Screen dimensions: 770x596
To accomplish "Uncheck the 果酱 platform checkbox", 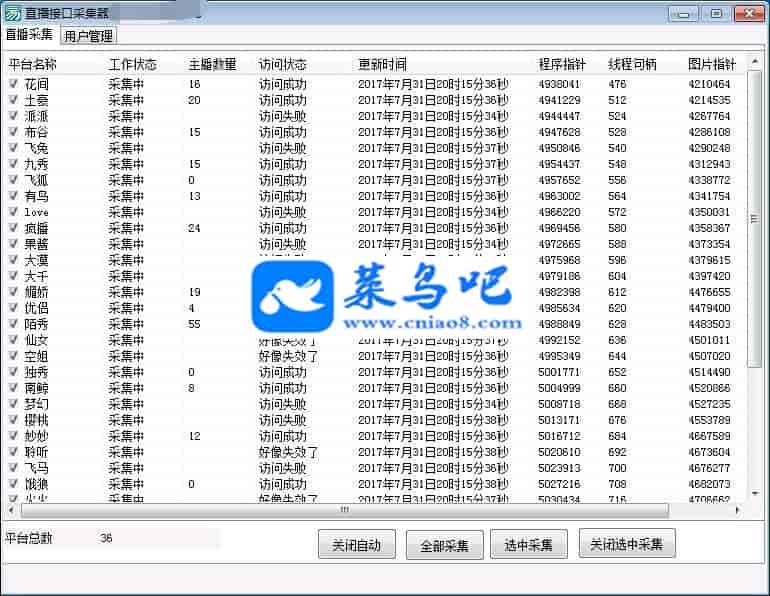I will click(x=13, y=244).
